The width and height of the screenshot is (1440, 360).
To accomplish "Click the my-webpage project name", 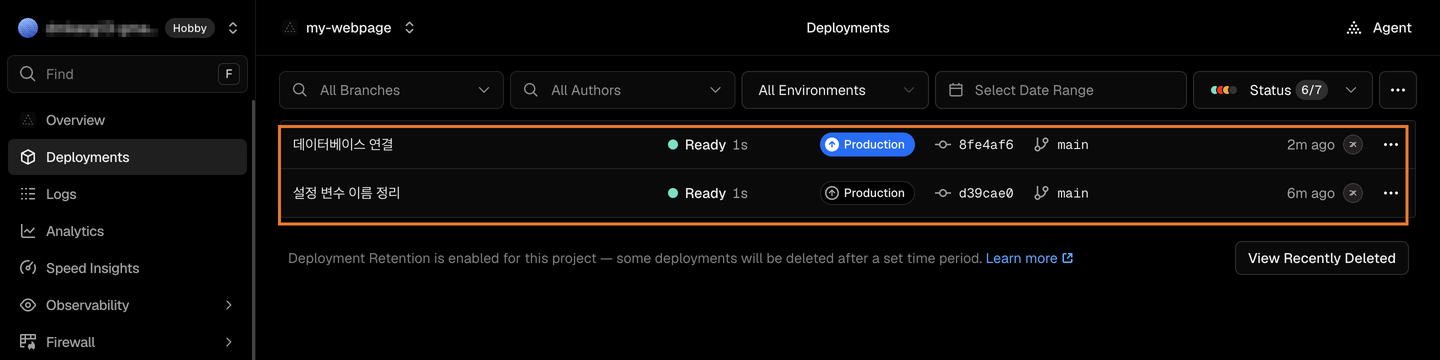I will (349, 28).
